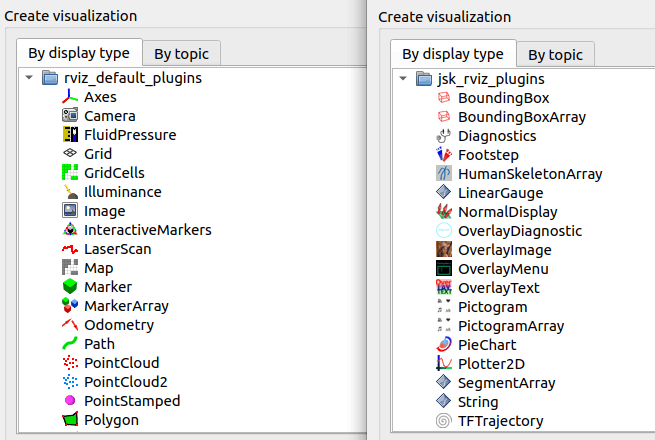Image resolution: width=655 pixels, height=440 pixels.
Task: Choose the 'OverlayDiagnostic' label text
Action: click(520, 231)
